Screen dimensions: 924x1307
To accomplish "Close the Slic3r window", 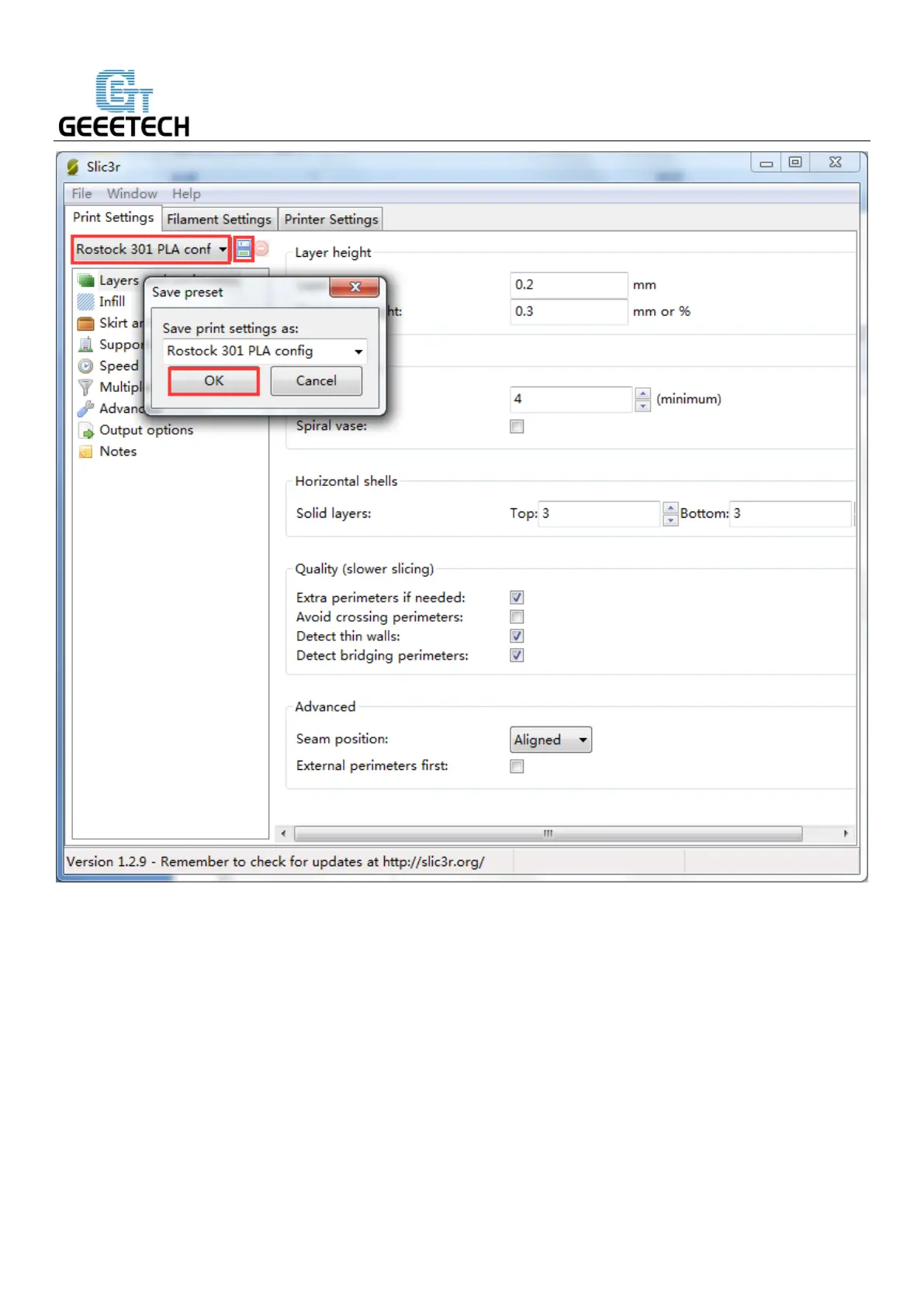I will coord(835,162).
